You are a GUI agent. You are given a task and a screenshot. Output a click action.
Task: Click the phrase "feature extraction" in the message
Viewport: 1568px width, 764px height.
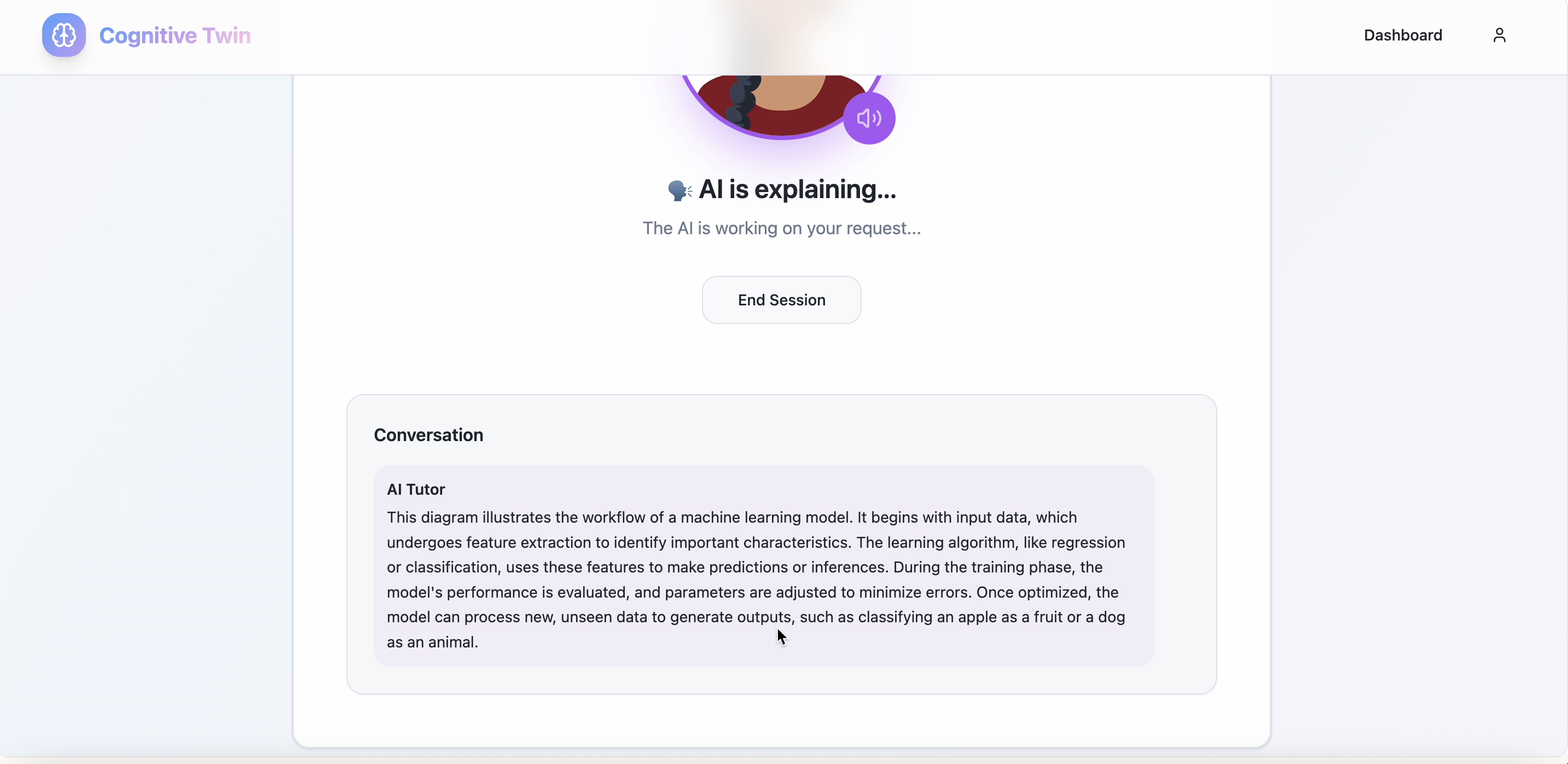(x=529, y=542)
